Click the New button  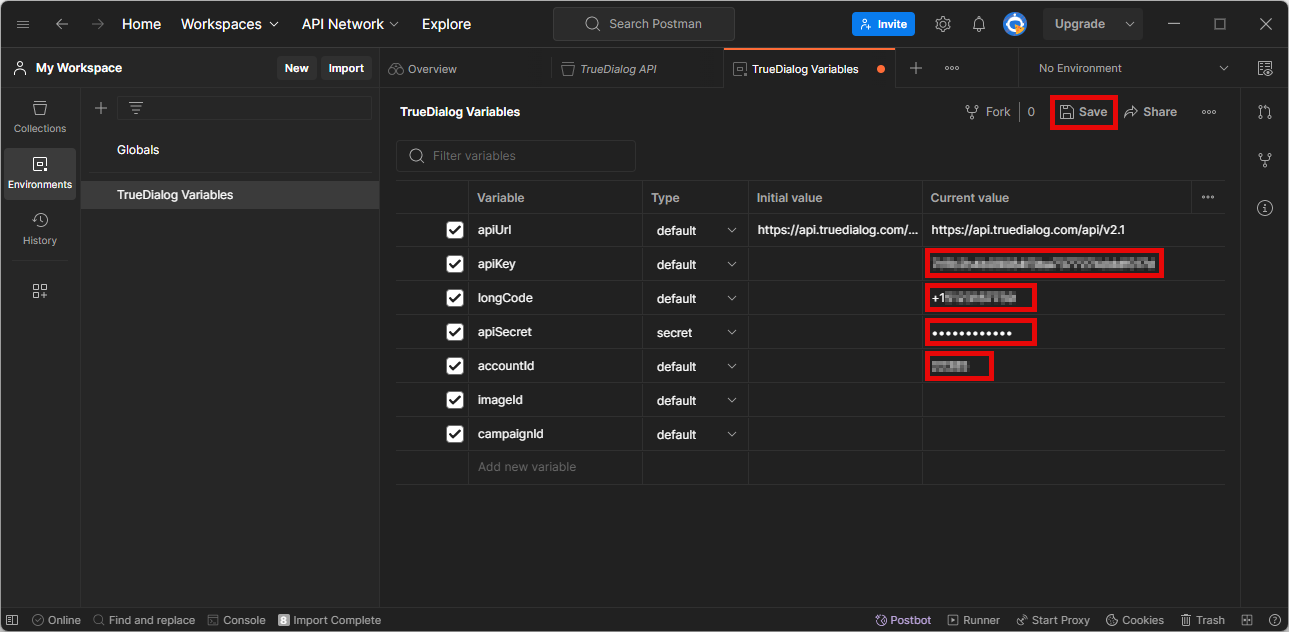coord(297,68)
